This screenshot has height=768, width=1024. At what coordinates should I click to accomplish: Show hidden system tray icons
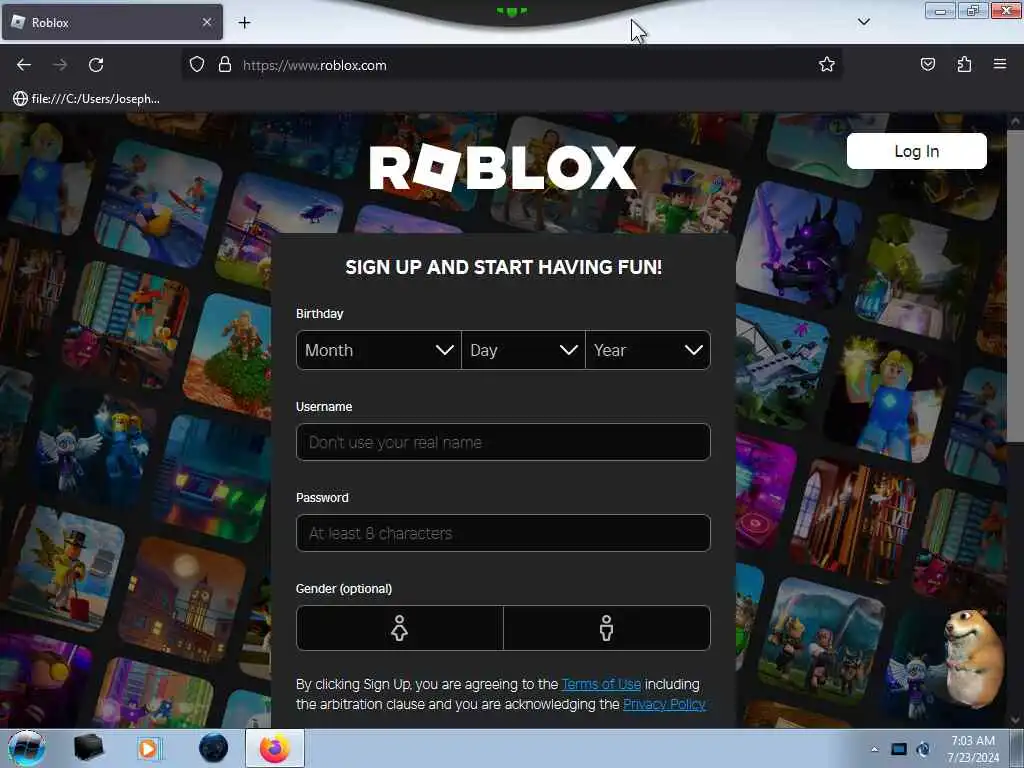(874, 749)
